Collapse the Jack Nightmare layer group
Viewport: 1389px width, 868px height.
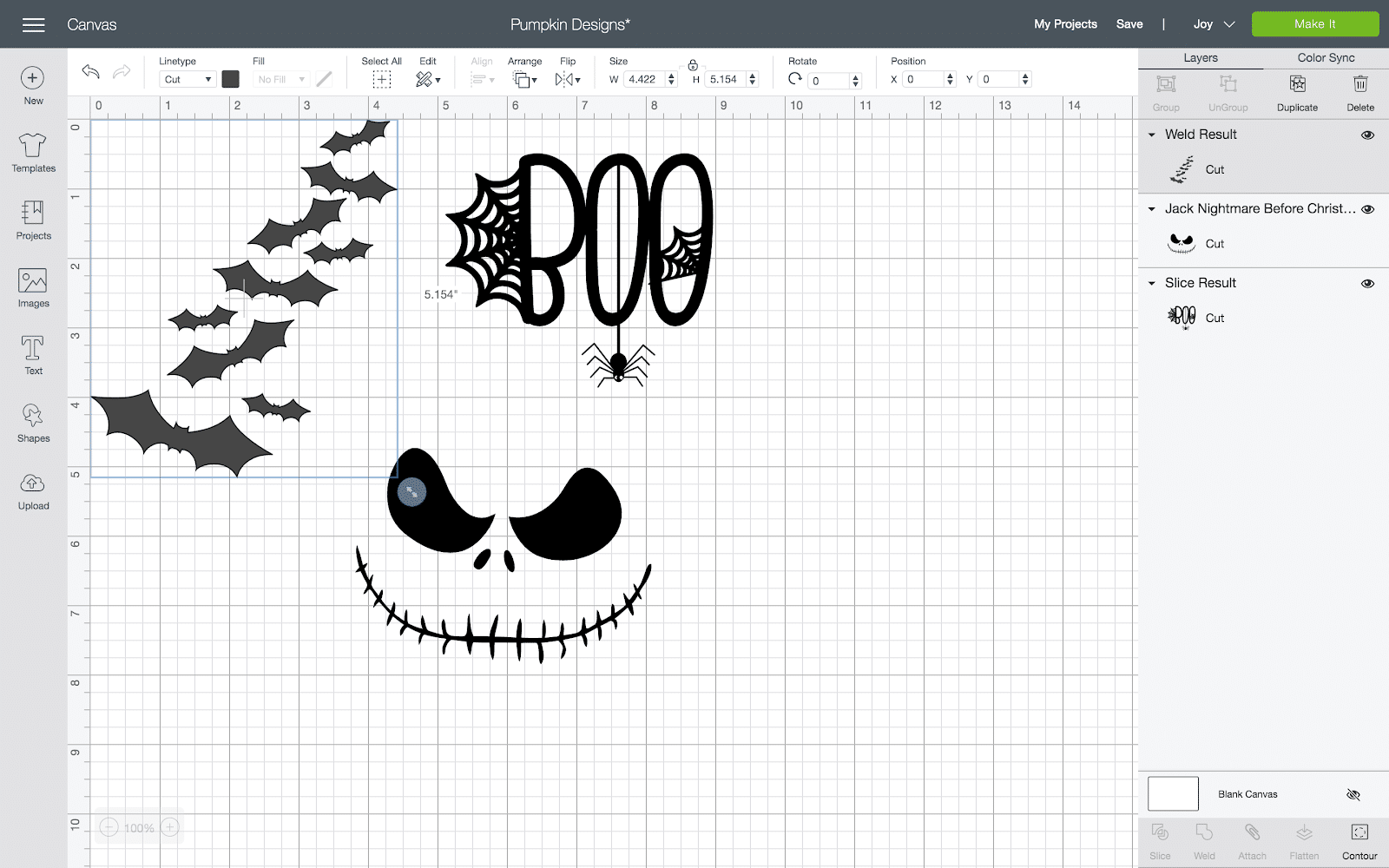[x=1152, y=209]
